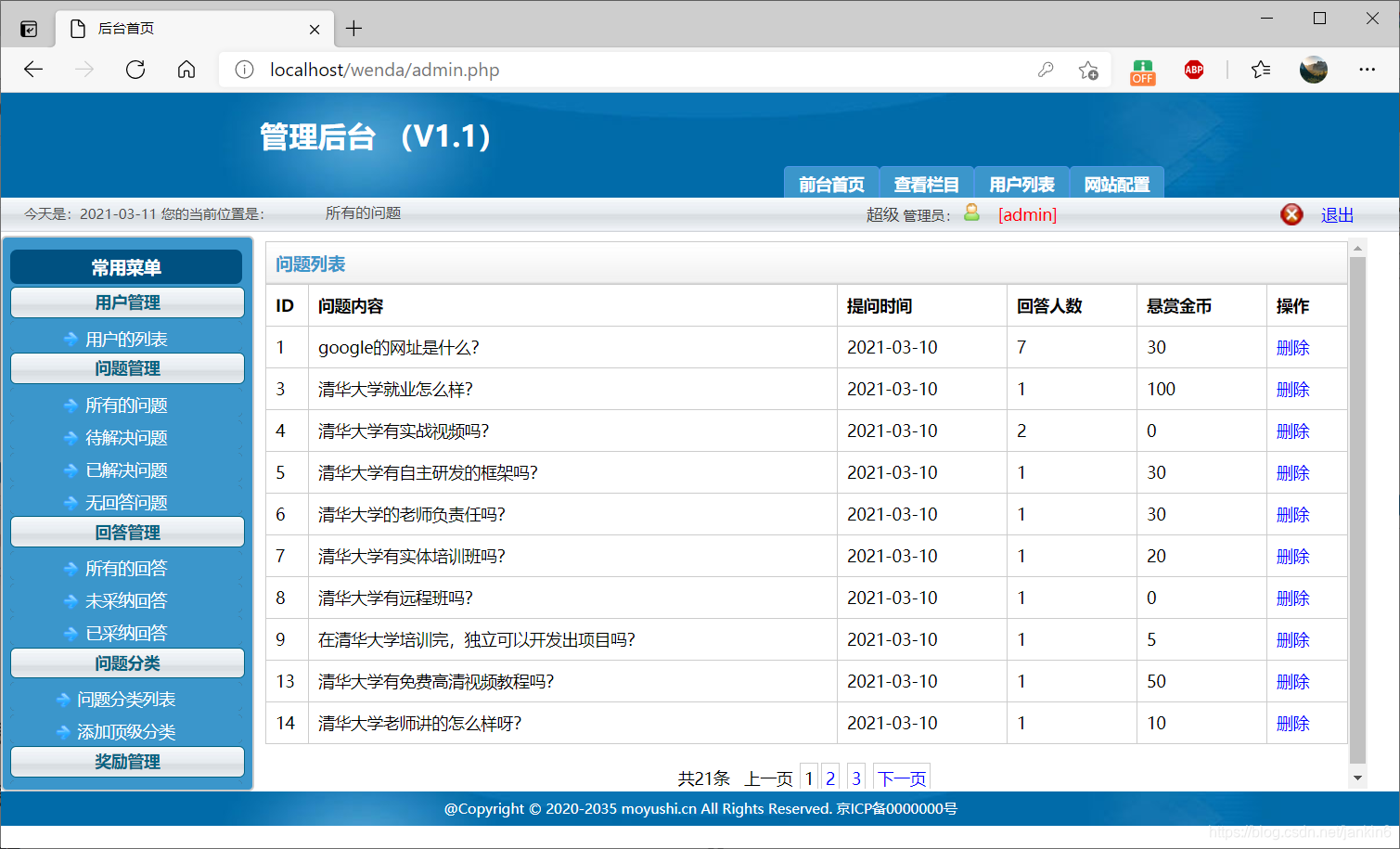The width and height of the screenshot is (1400, 849).
Task: Click the 常用菜单 header
Action: click(x=126, y=267)
